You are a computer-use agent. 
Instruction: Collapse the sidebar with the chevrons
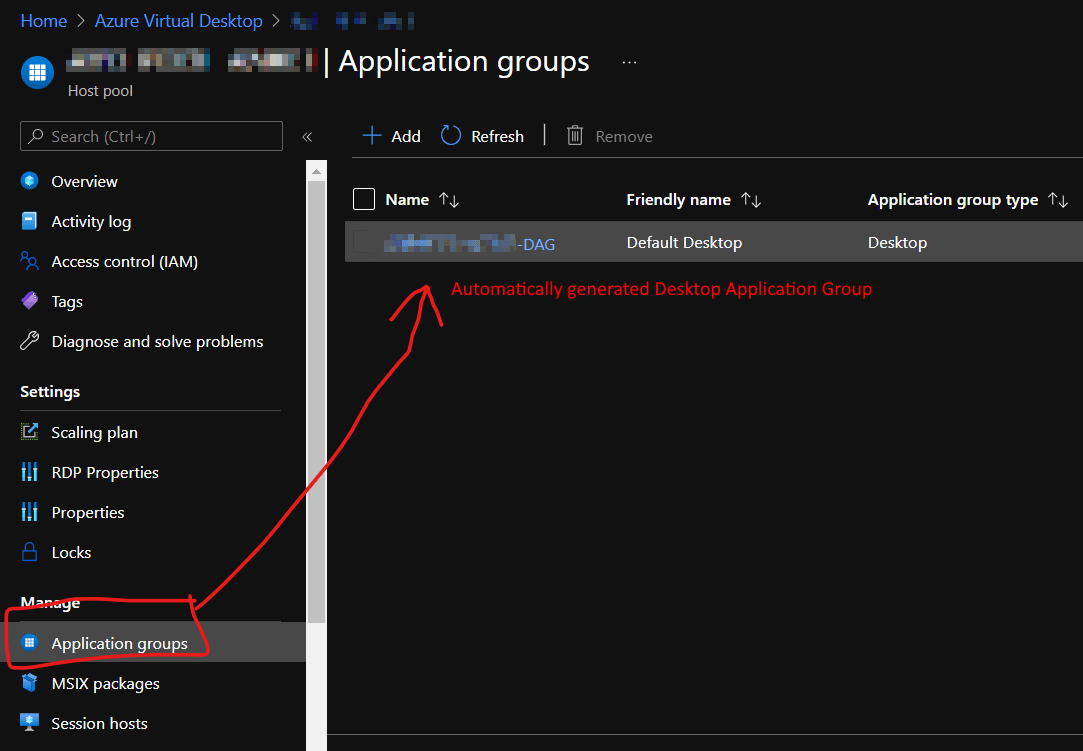pos(307,137)
